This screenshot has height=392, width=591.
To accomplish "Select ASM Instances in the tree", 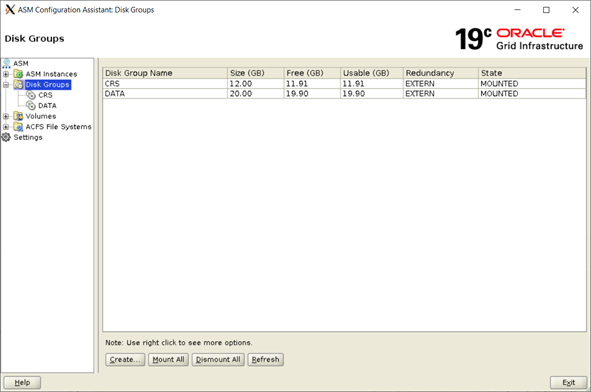I will 51,74.
